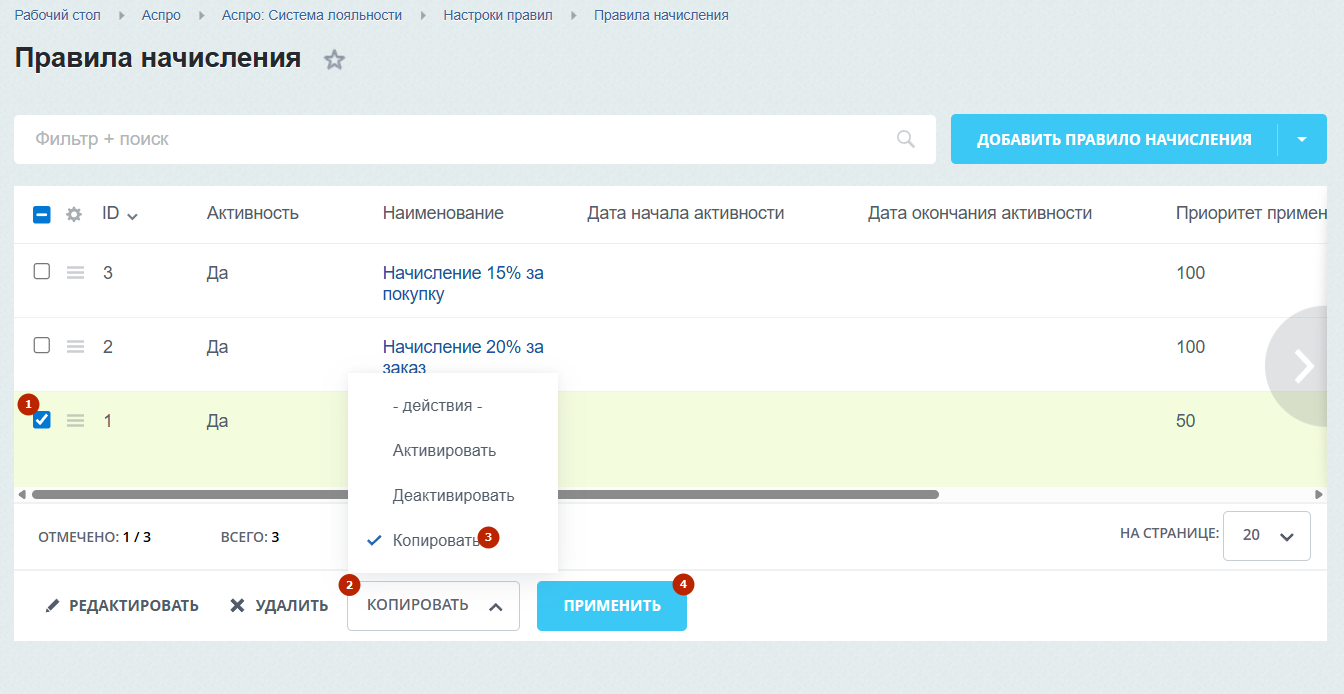
Task: Click the horizontal scrollbar right arrow
Action: 1318,494
